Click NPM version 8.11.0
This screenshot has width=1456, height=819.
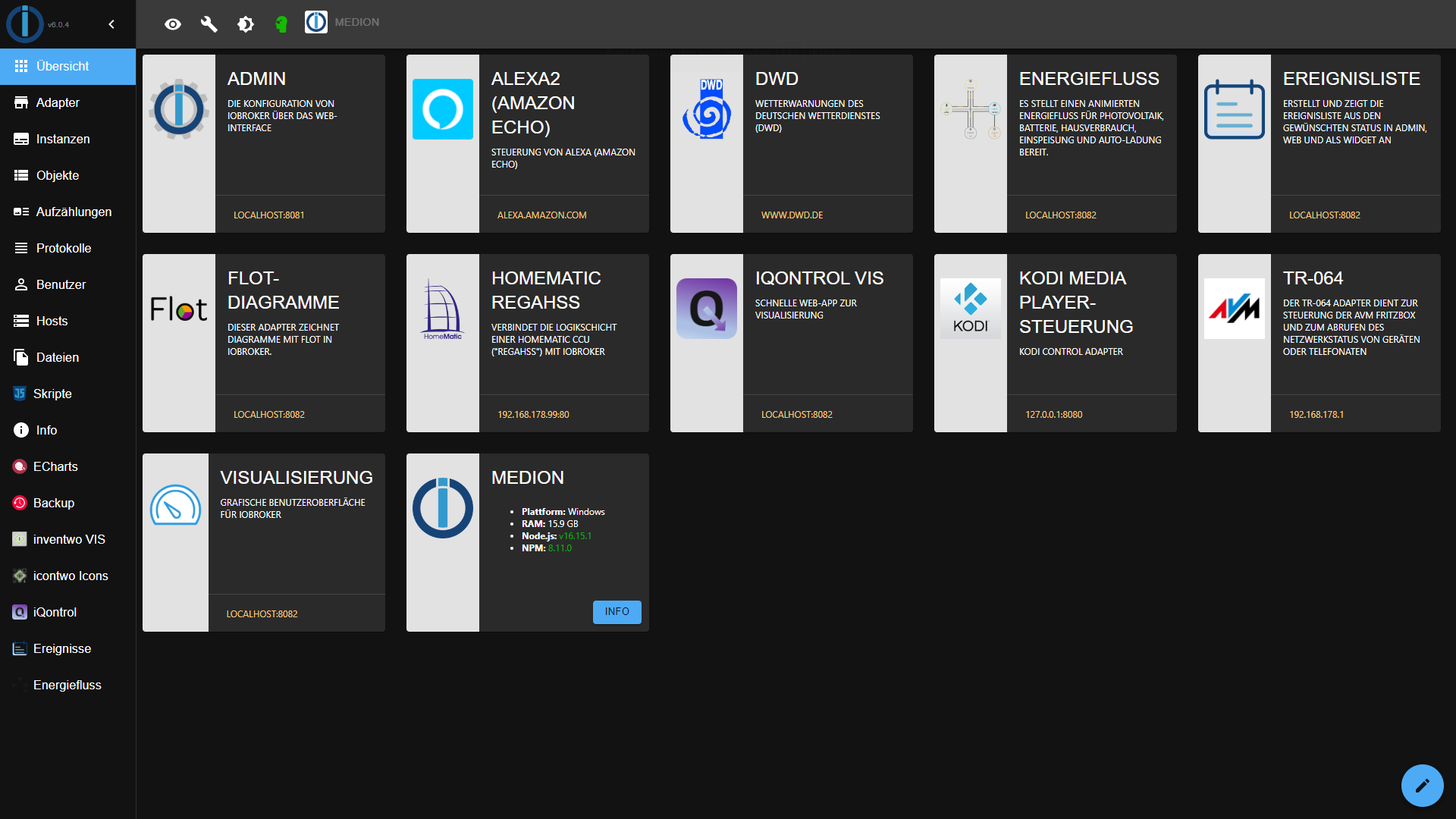click(560, 548)
